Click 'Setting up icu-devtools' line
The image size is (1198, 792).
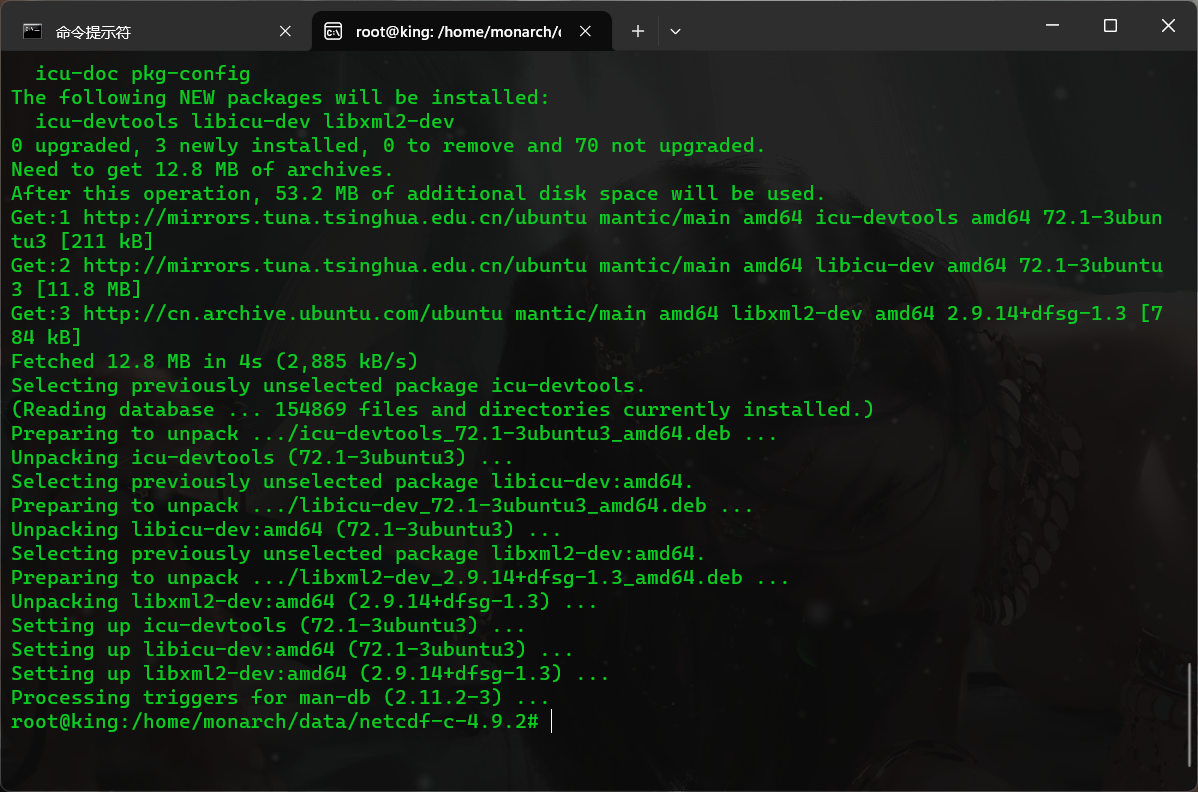tap(267, 626)
